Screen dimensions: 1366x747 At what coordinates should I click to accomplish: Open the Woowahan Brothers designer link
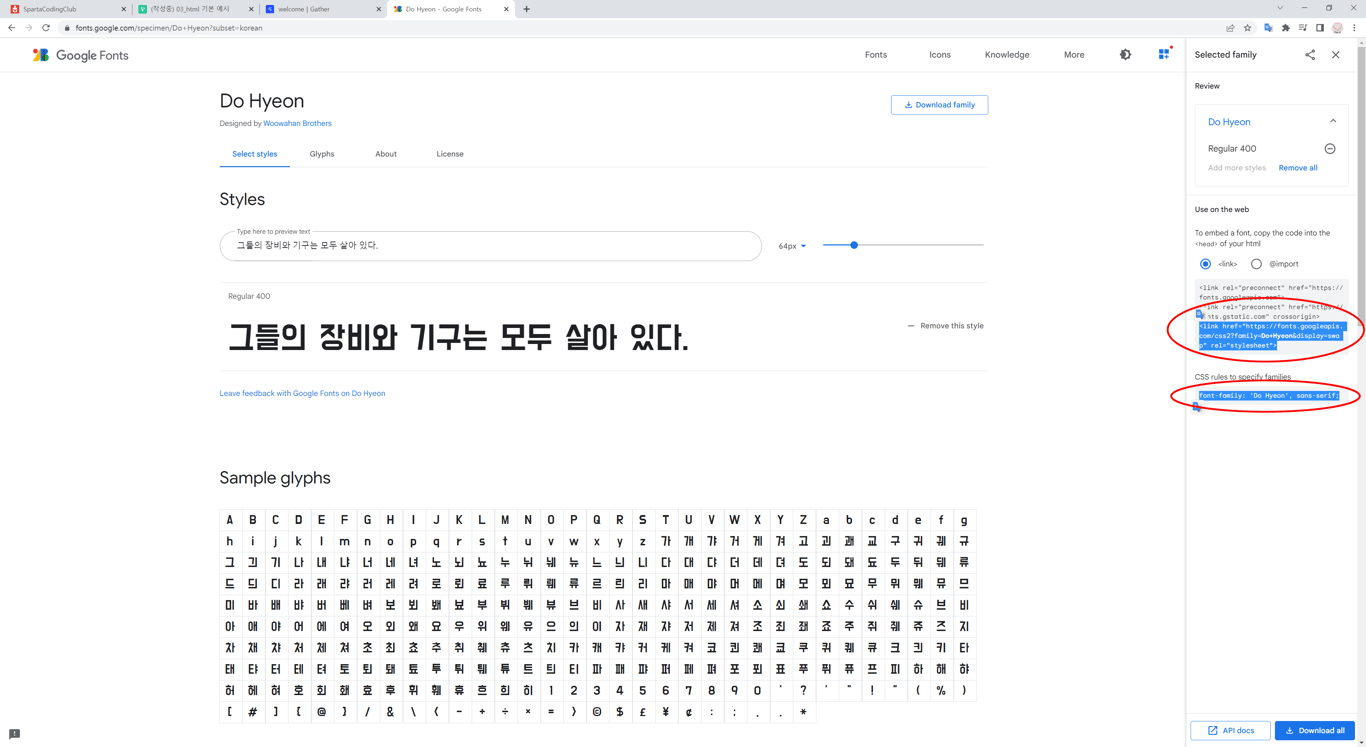click(x=297, y=124)
